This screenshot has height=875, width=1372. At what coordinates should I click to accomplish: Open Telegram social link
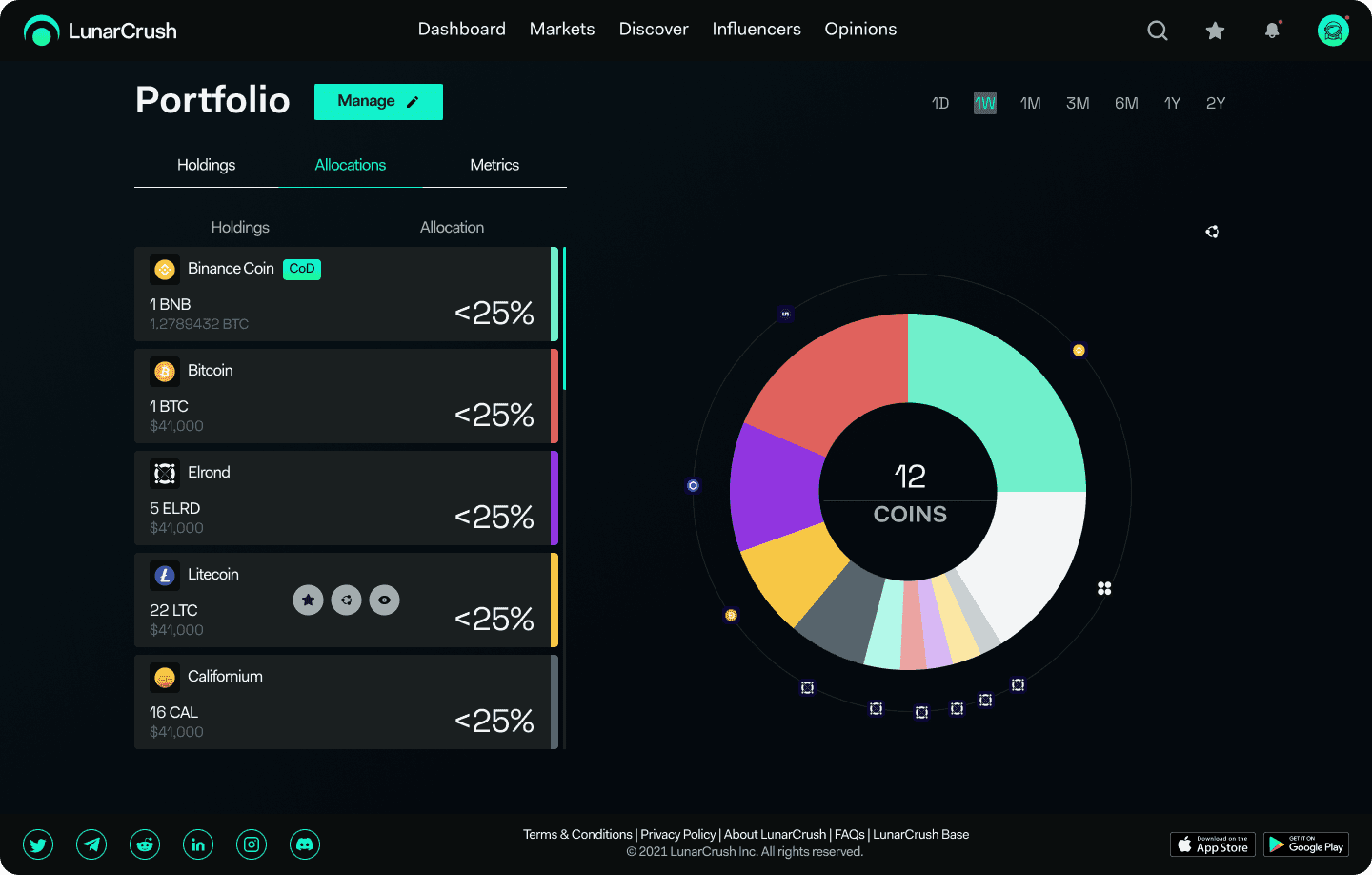[x=91, y=844]
